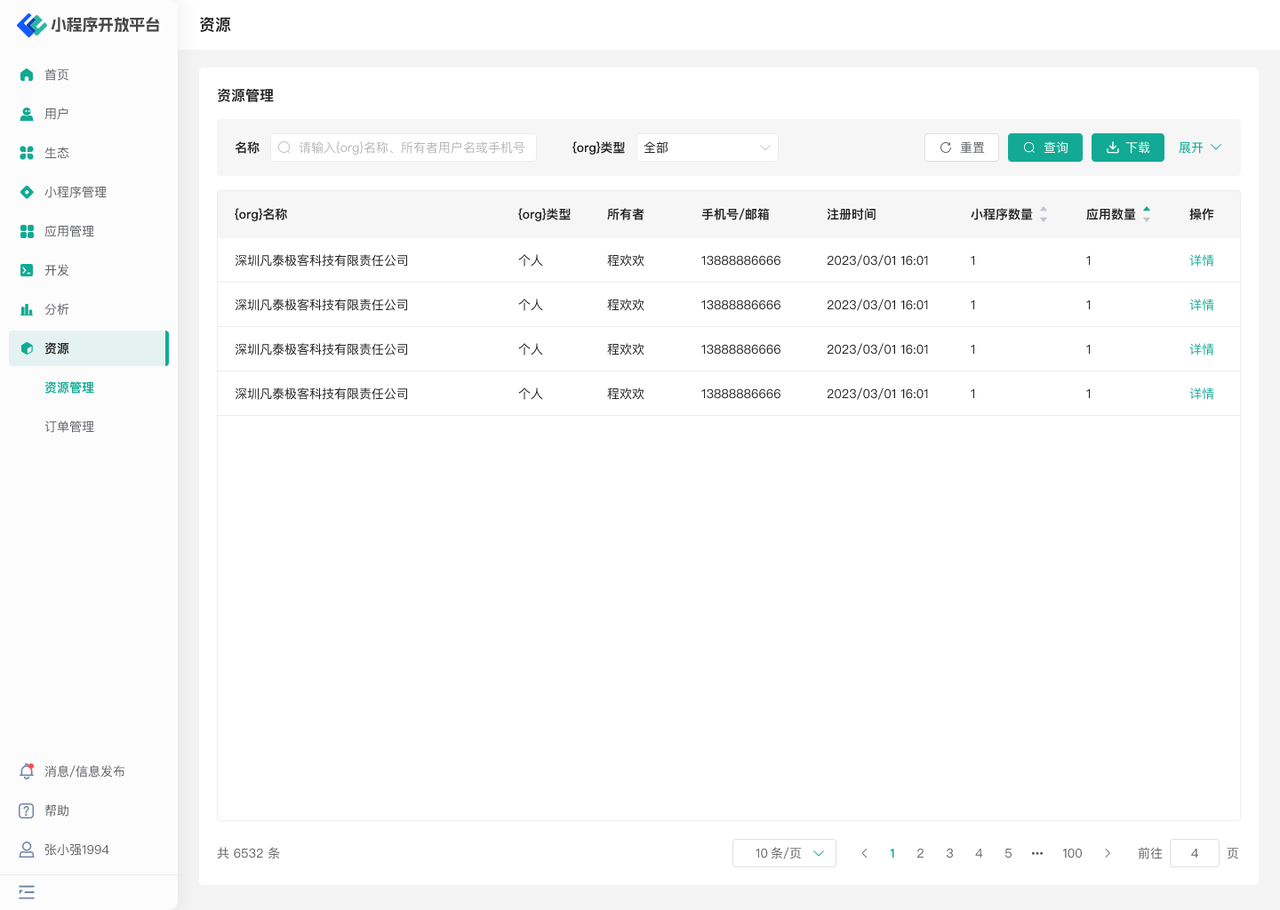The height and width of the screenshot is (910, 1280).
Task: Click the 分析 bar chart icon
Action: pyautogui.click(x=27, y=309)
